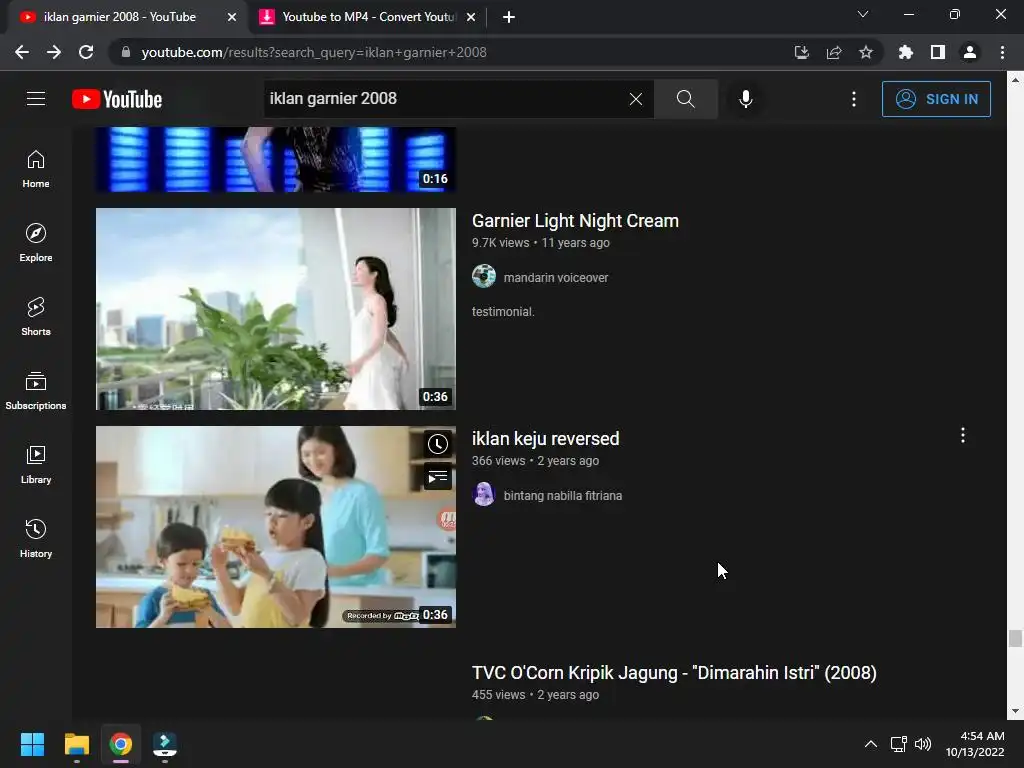This screenshot has height=768, width=1024.
Task: Open File Explorer from taskbar
Action: point(76,744)
